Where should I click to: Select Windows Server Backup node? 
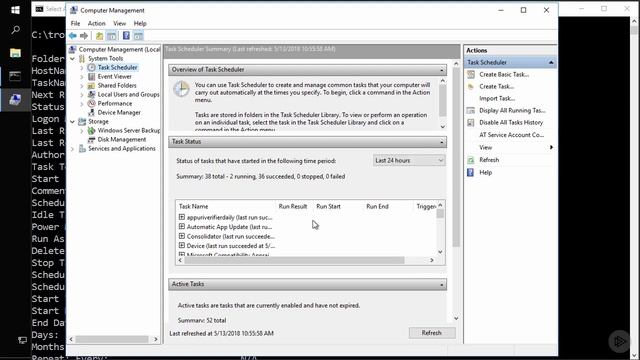click(x=129, y=131)
